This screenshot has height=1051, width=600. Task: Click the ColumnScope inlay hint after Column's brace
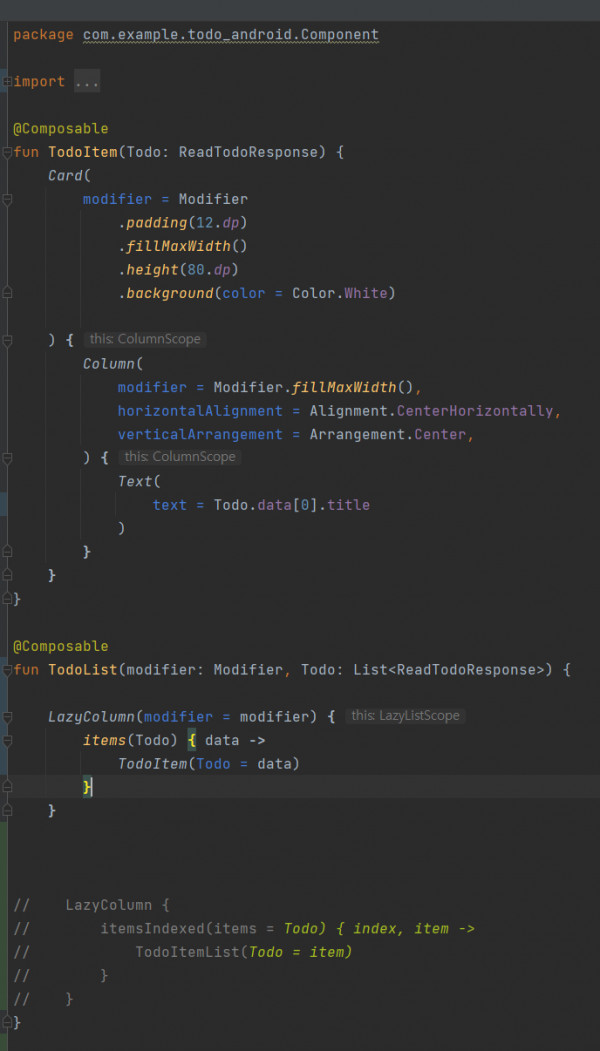180,457
